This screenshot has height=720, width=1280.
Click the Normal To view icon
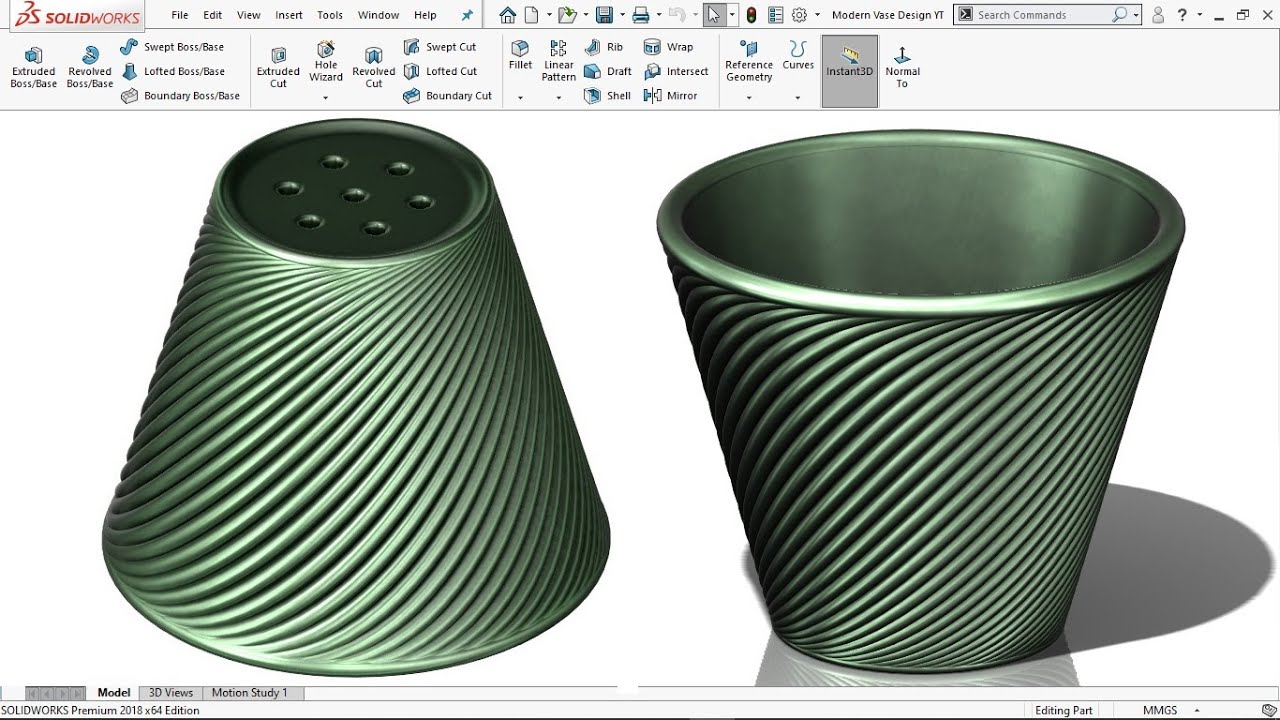(902, 68)
